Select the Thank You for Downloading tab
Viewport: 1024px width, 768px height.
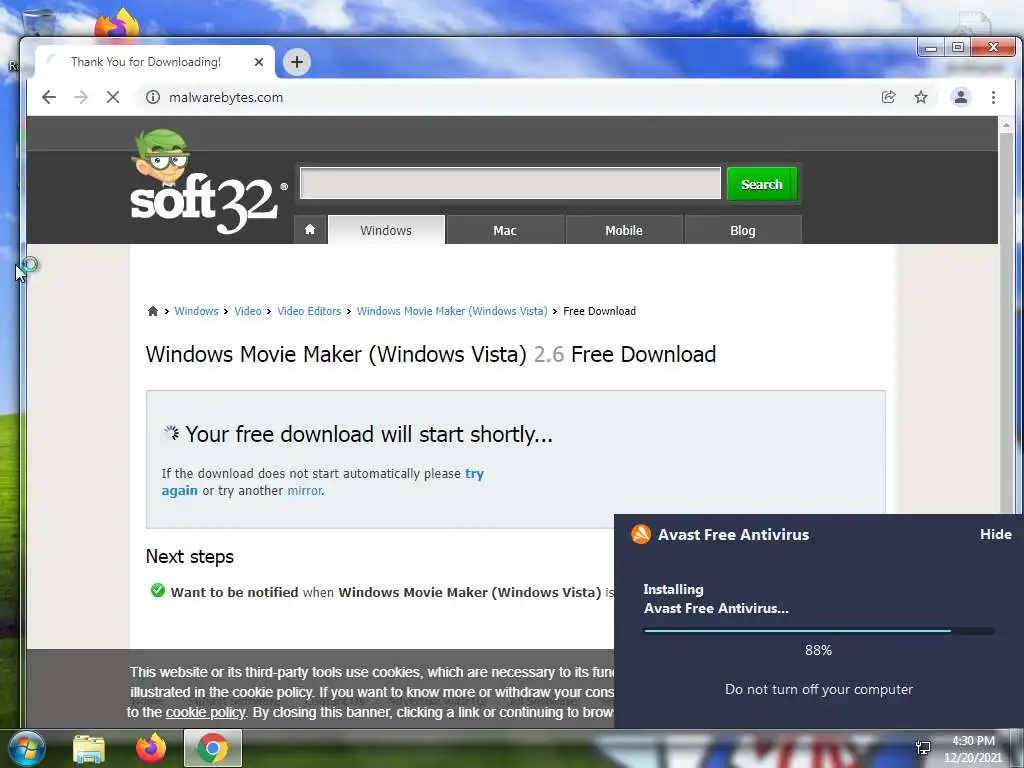154,62
